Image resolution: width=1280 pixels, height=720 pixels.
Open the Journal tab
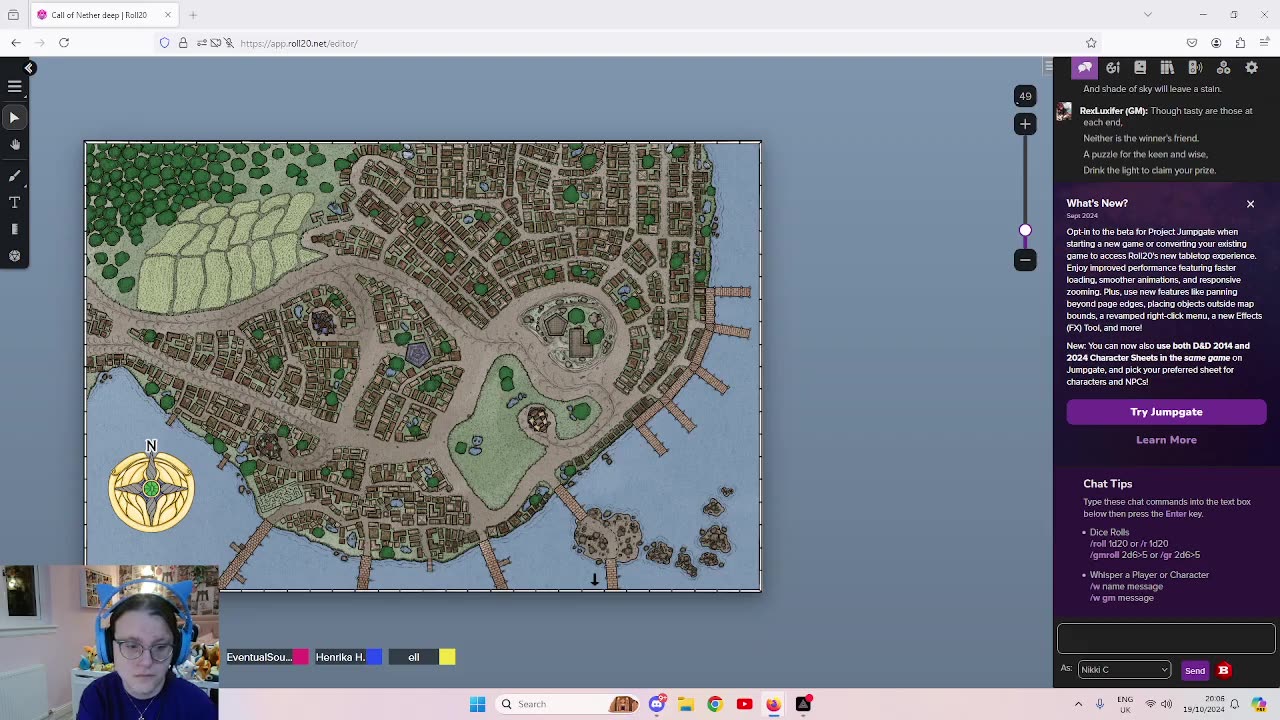[x=1140, y=67]
